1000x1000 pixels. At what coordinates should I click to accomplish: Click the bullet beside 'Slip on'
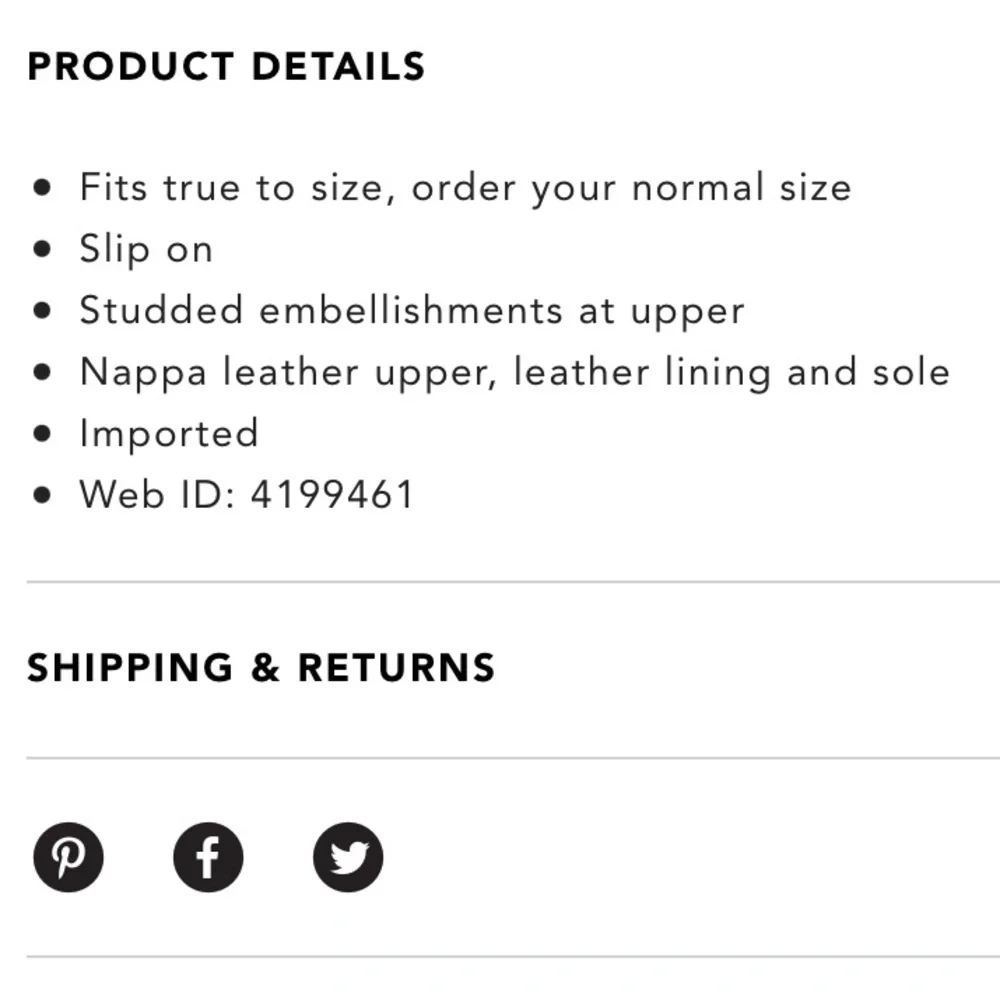point(42,249)
